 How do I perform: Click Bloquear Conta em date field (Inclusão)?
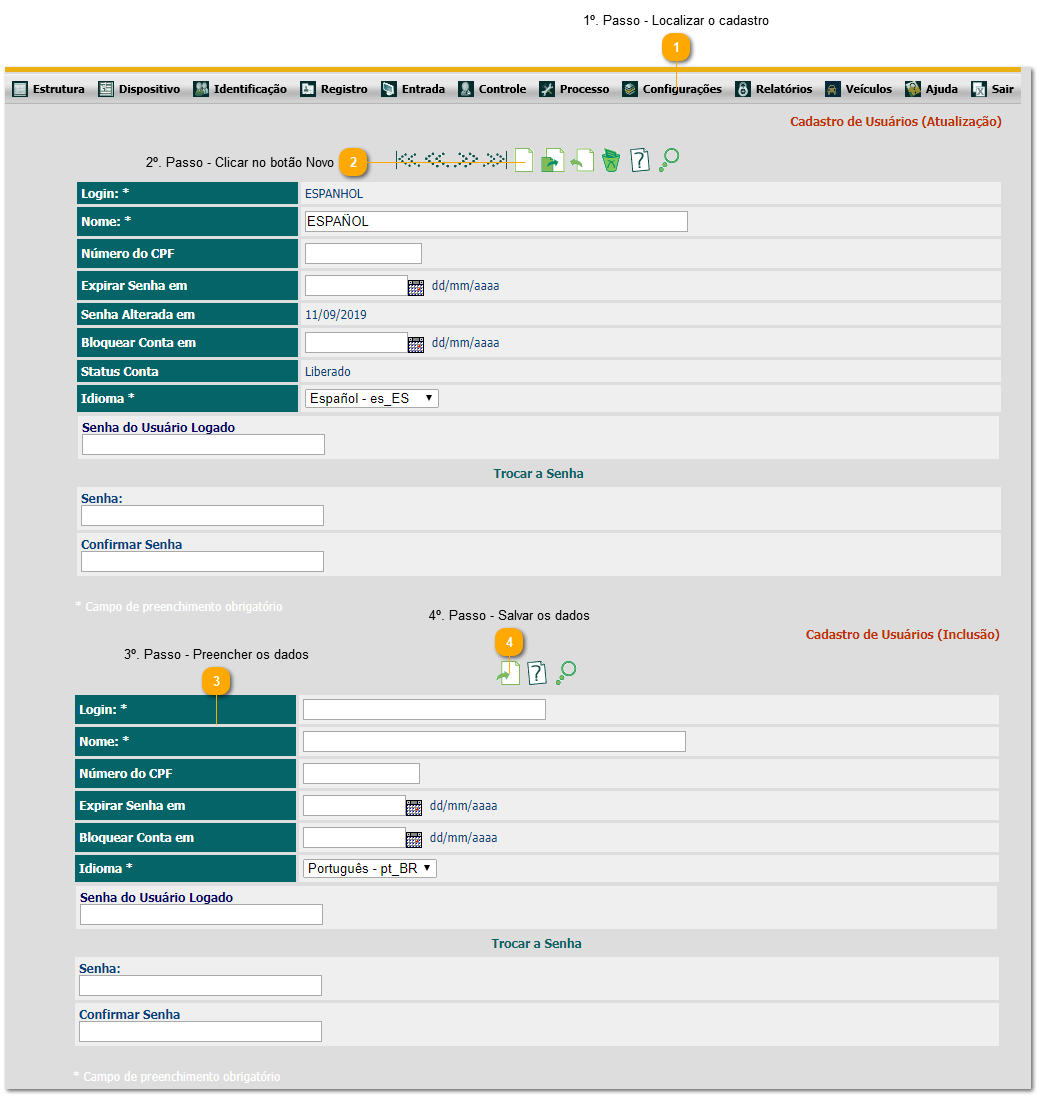pos(354,838)
